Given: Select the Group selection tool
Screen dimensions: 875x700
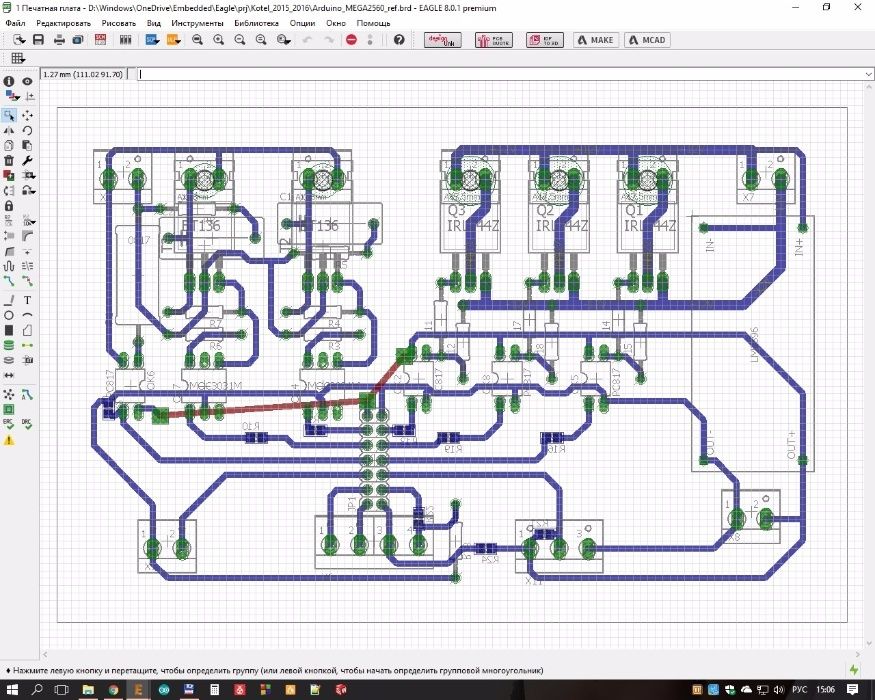Looking at the screenshot, I should [9, 115].
